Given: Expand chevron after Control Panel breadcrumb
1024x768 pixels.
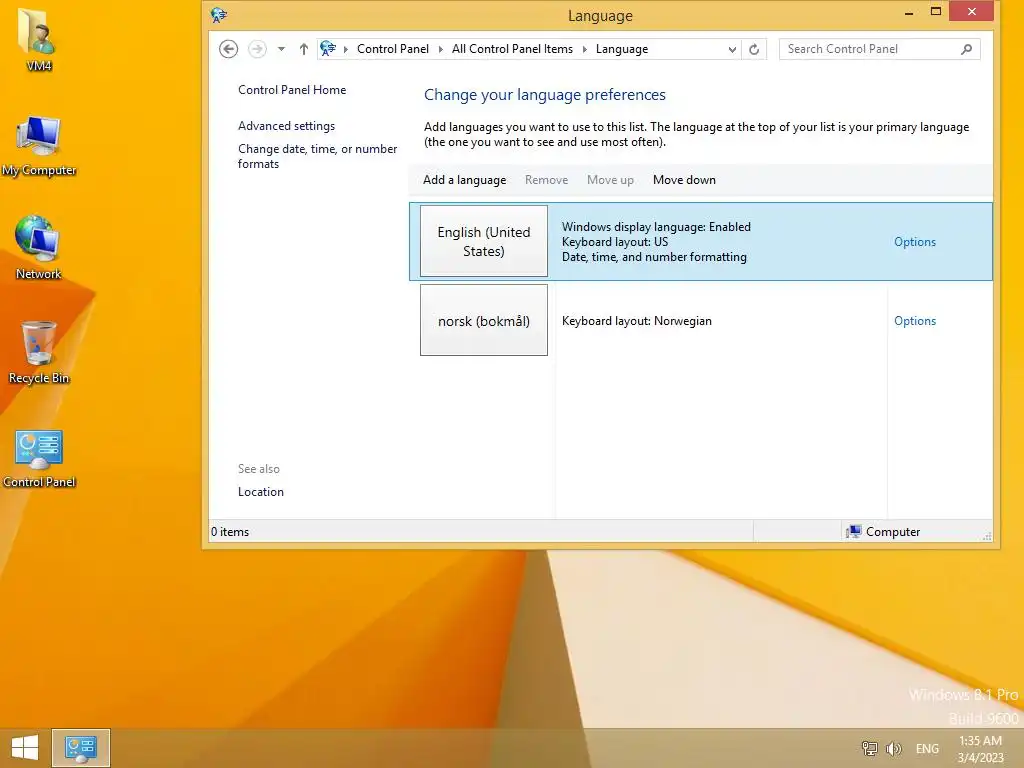Looking at the screenshot, I should click(x=440, y=49).
